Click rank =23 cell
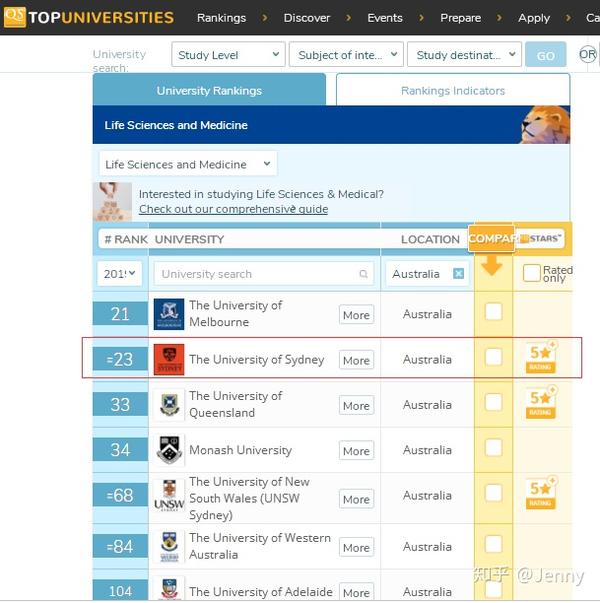 point(120,359)
